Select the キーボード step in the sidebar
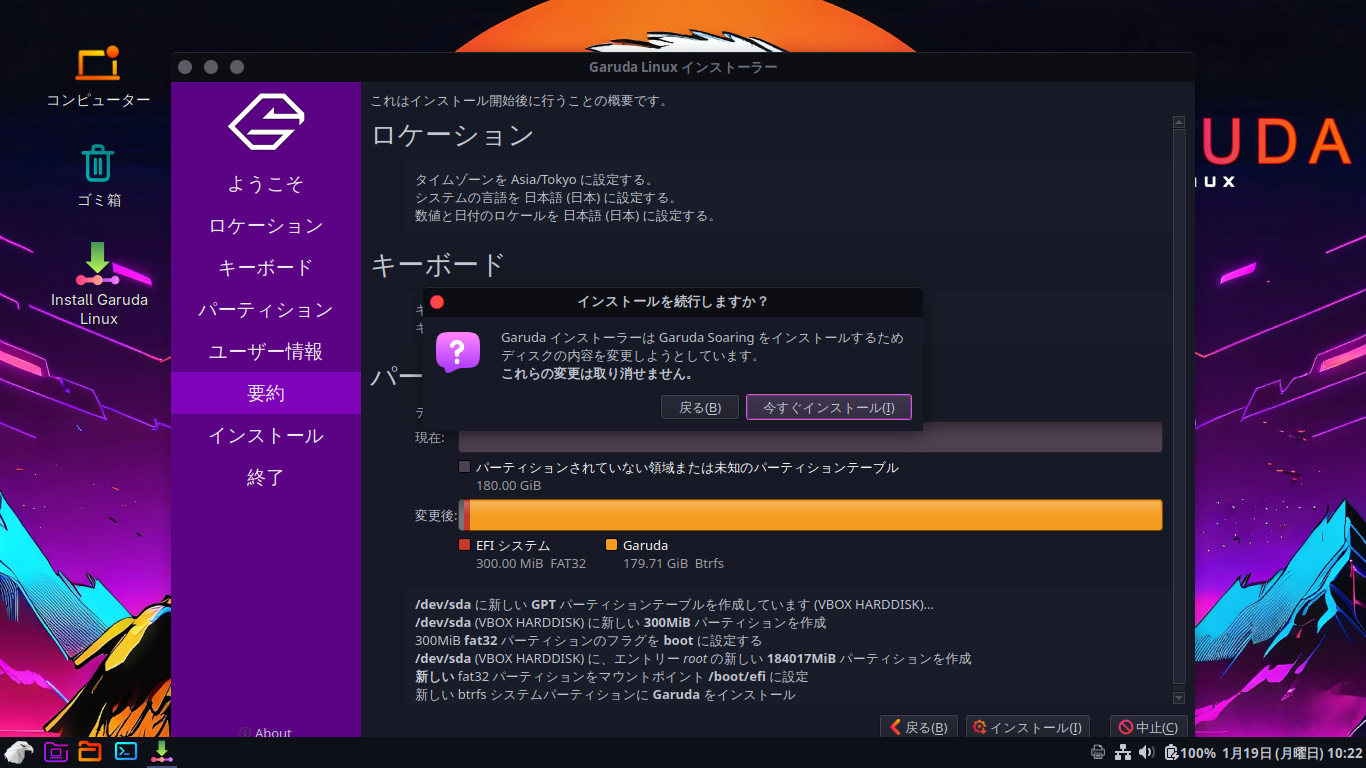This screenshot has height=768, width=1366. pos(266,268)
